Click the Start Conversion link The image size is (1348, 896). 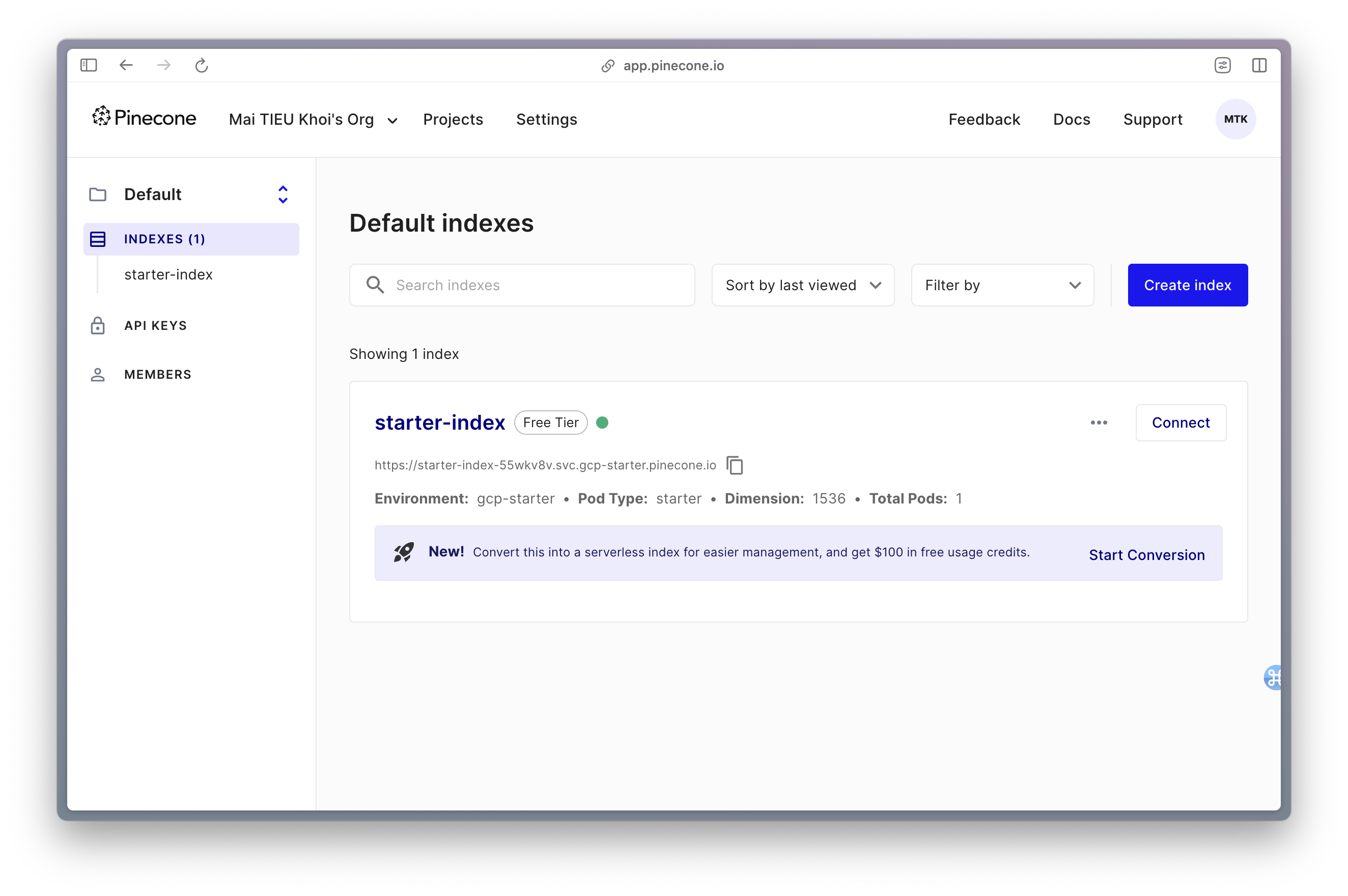click(x=1146, y=555)
